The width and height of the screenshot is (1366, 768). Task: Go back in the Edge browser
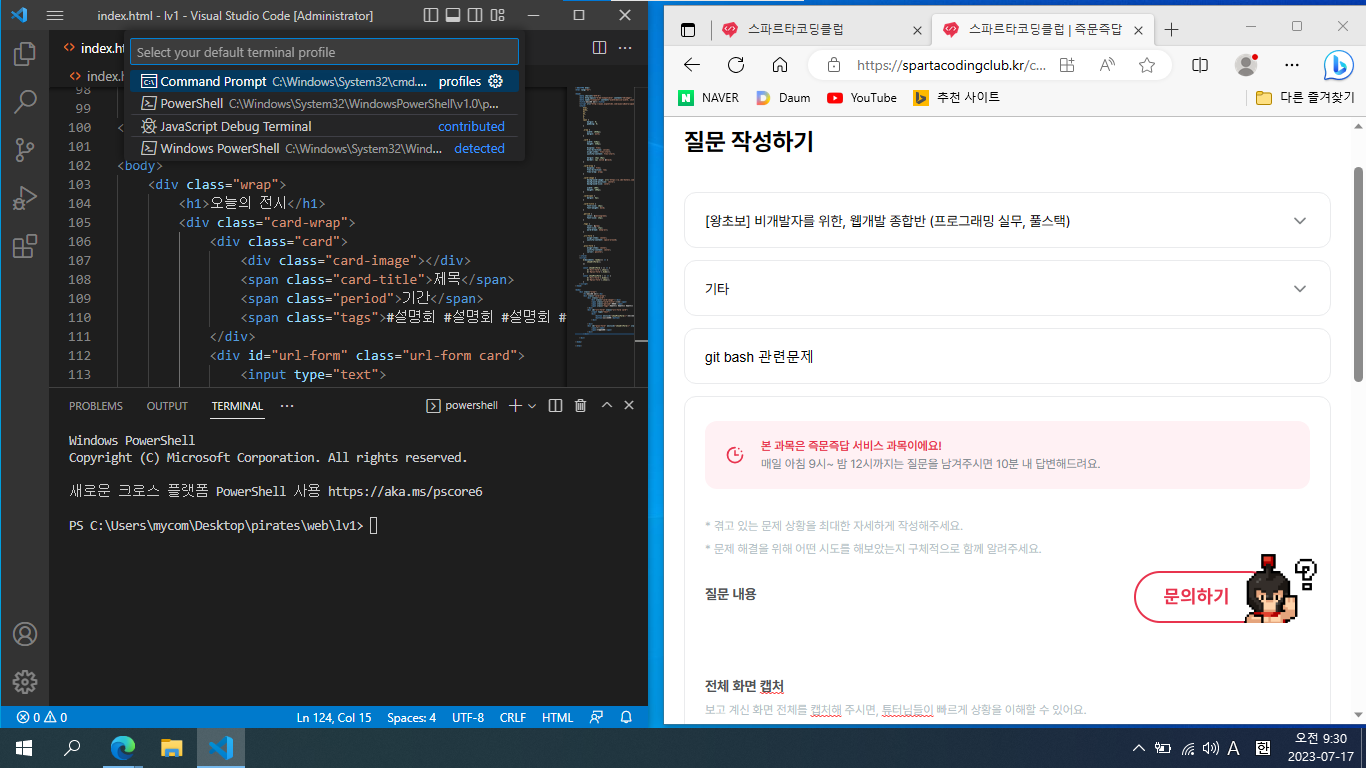(692, 65)
